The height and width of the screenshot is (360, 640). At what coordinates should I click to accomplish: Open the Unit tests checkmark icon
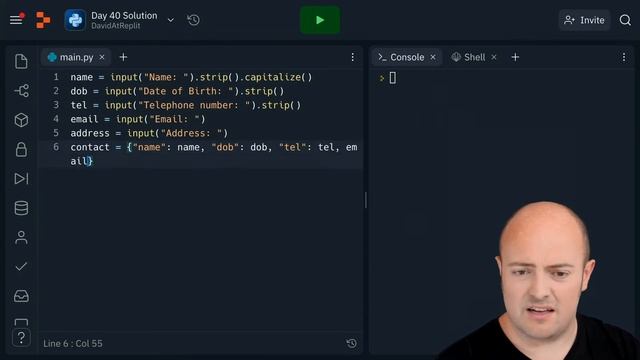click(21, 267)
